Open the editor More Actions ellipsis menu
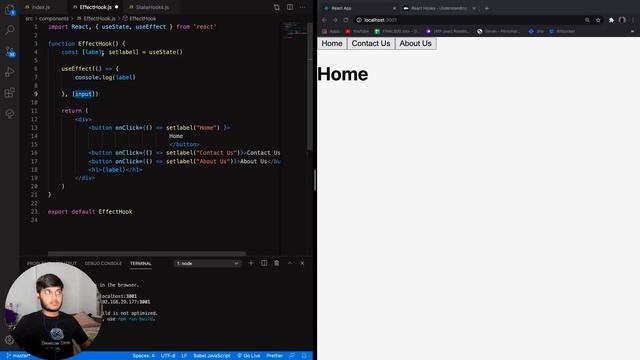The height and width of the screenshot is (360, 640). coord(302,7)
